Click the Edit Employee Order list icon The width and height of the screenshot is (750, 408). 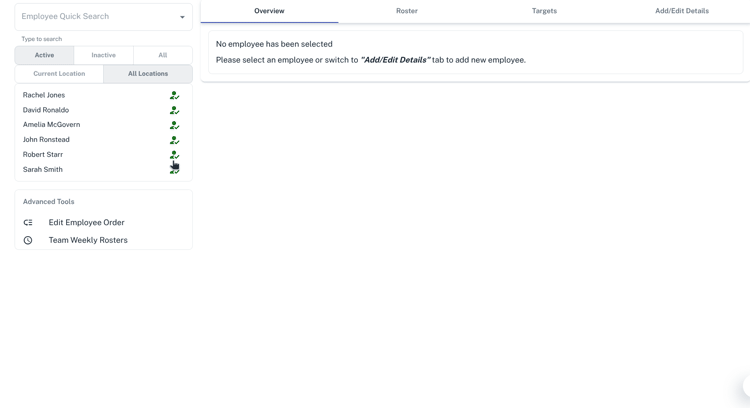click(28, 223)
